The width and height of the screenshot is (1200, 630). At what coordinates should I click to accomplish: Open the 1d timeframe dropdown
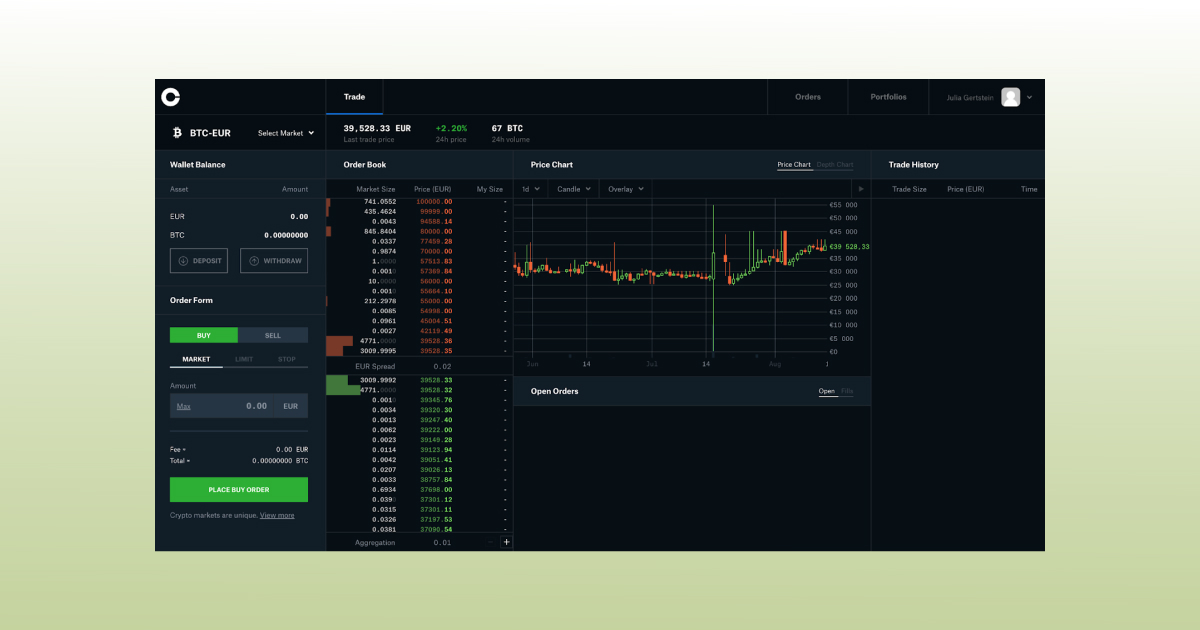533,188
